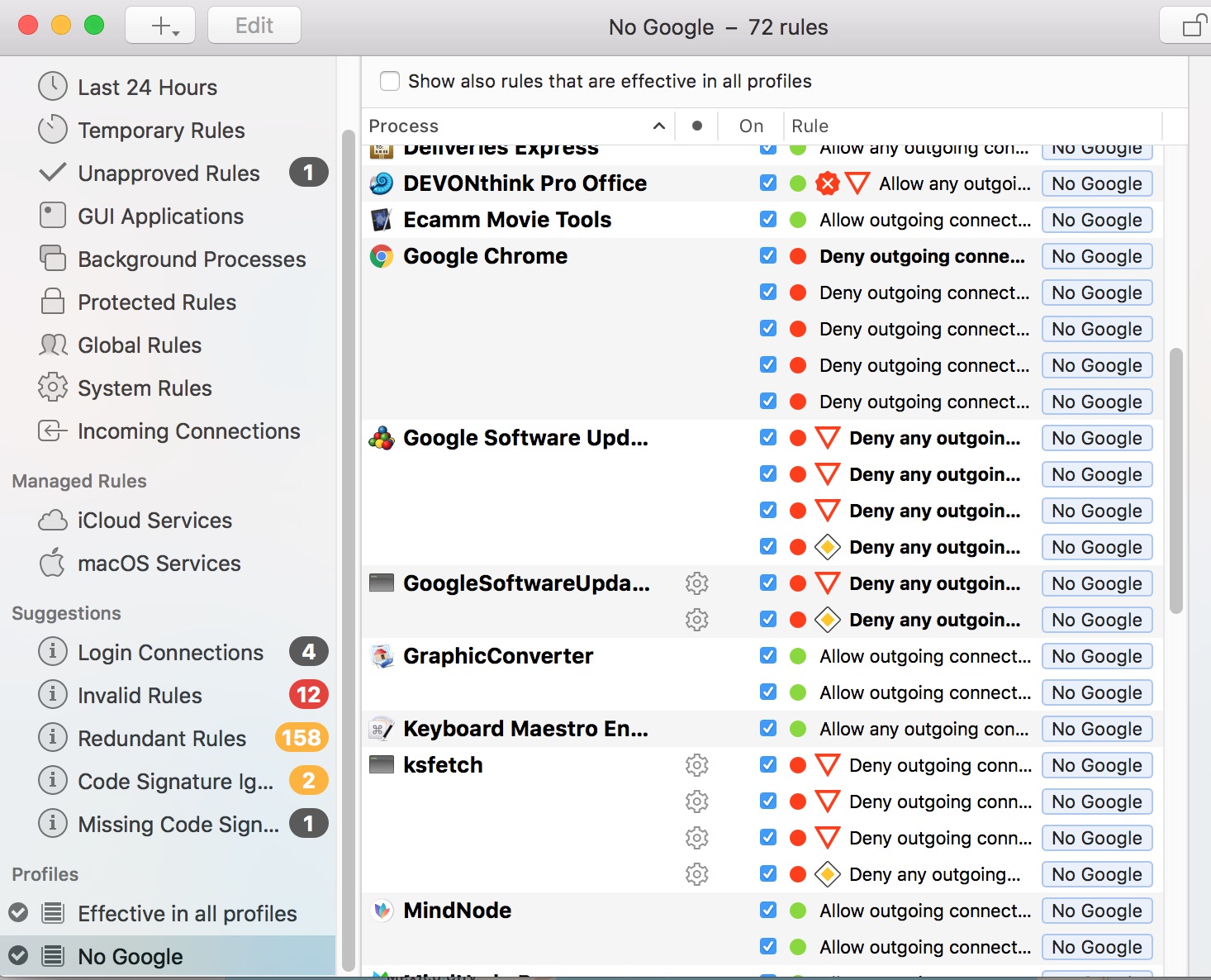Open the Unapproved Rules list
The height and width of the screenshot is (980, 1211).
coord(169,173)
